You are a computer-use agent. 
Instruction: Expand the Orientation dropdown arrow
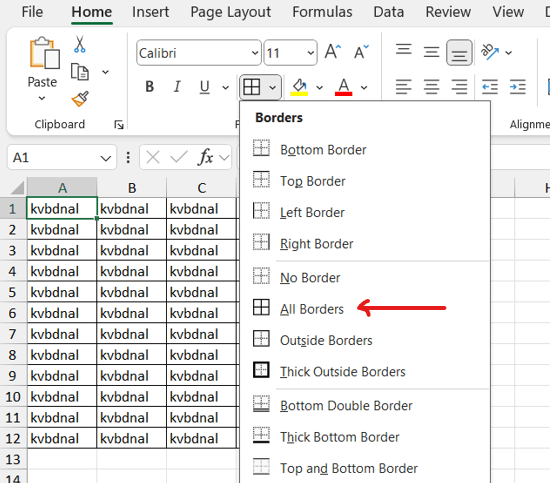[x=508, y=53]
